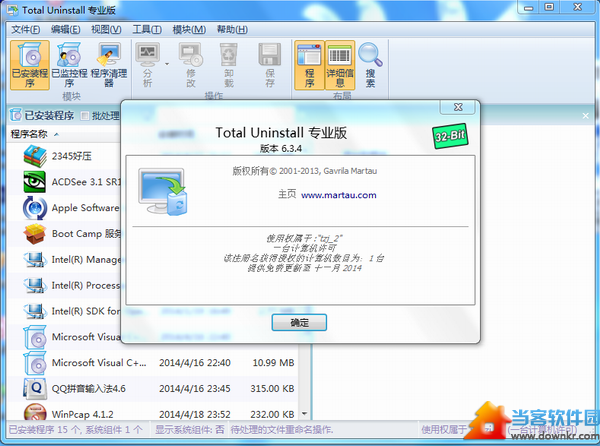Click the 2014/4/18 23:52 date cell
Image resolution: width=600 pixels, height=446 pixels.
tap(195, 414)
